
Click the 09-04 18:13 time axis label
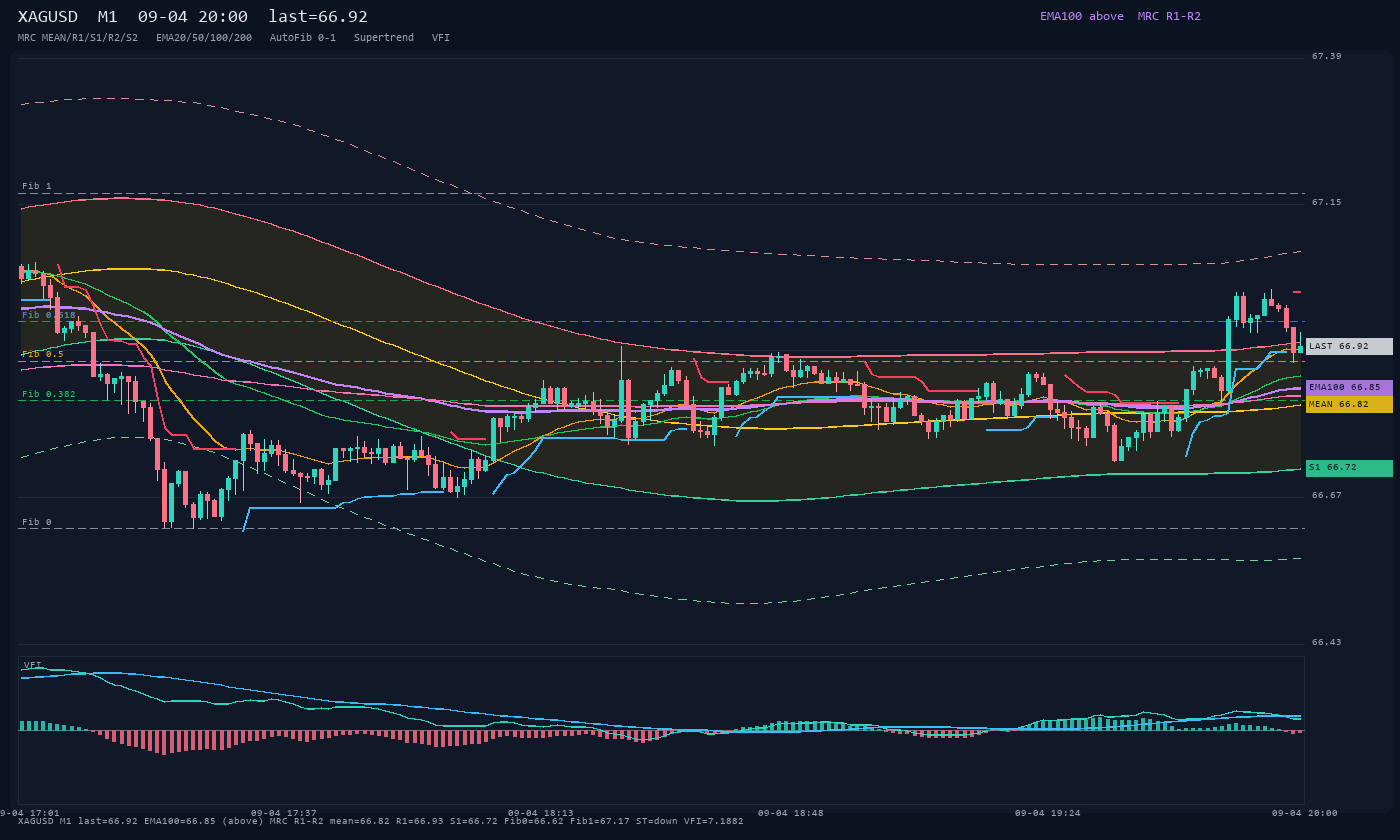pyautogui.click(x=541, y=813)
